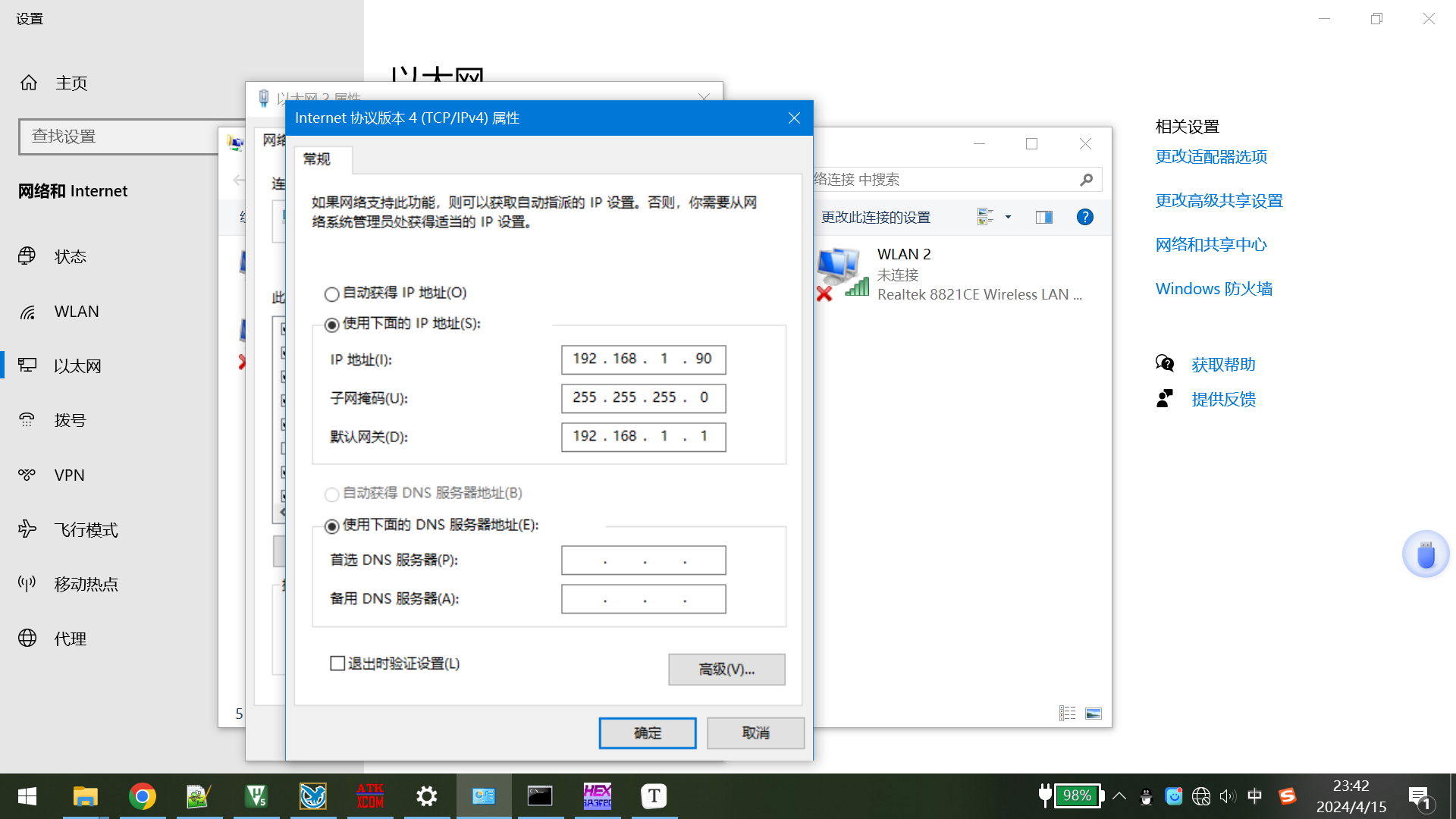Open the preview pane icon in network connections

pos(1043,217)
